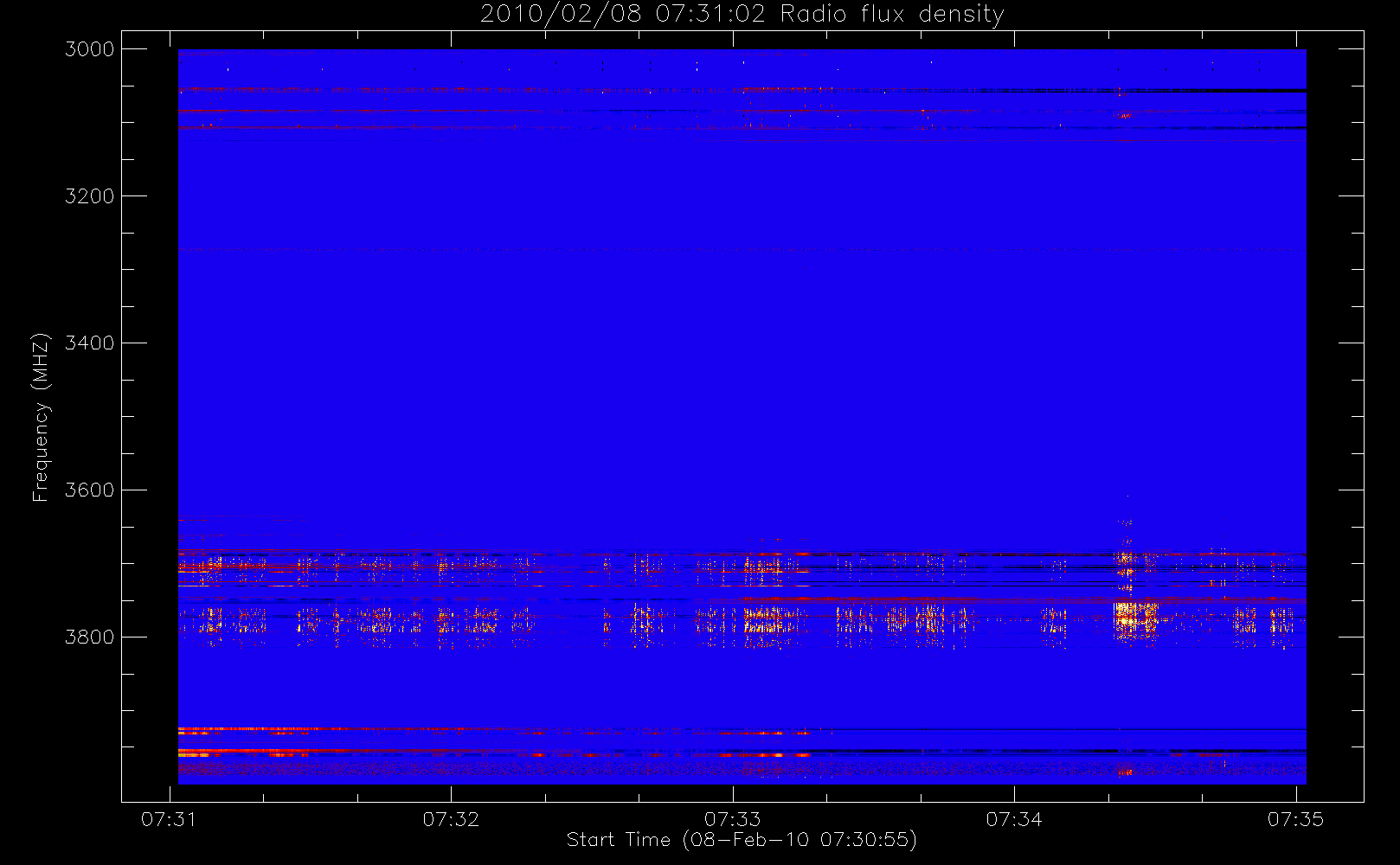The height and width of the screenshot is (865, 1400).
Task: Click the 07:34 time tick label
Action: [1014, 819]
